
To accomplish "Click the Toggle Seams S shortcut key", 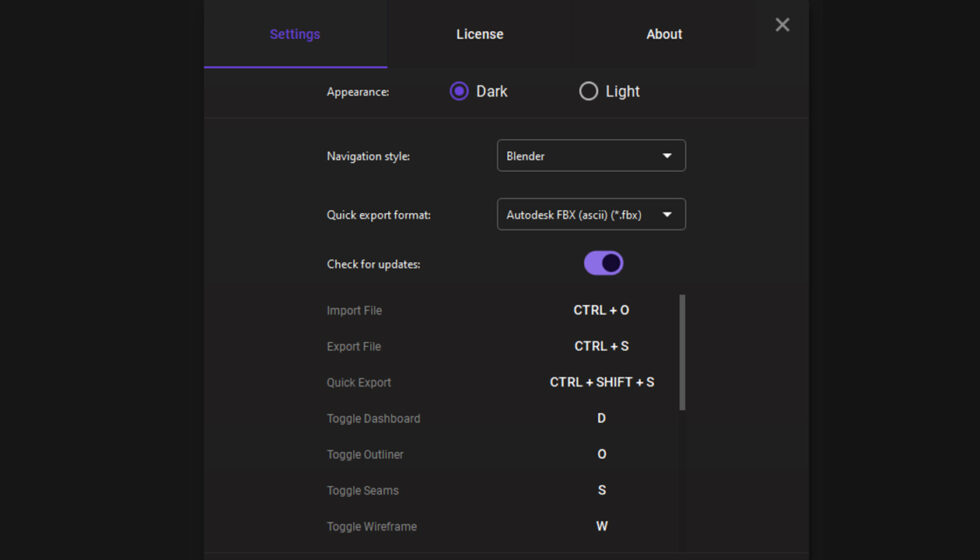I will point(601,490).
